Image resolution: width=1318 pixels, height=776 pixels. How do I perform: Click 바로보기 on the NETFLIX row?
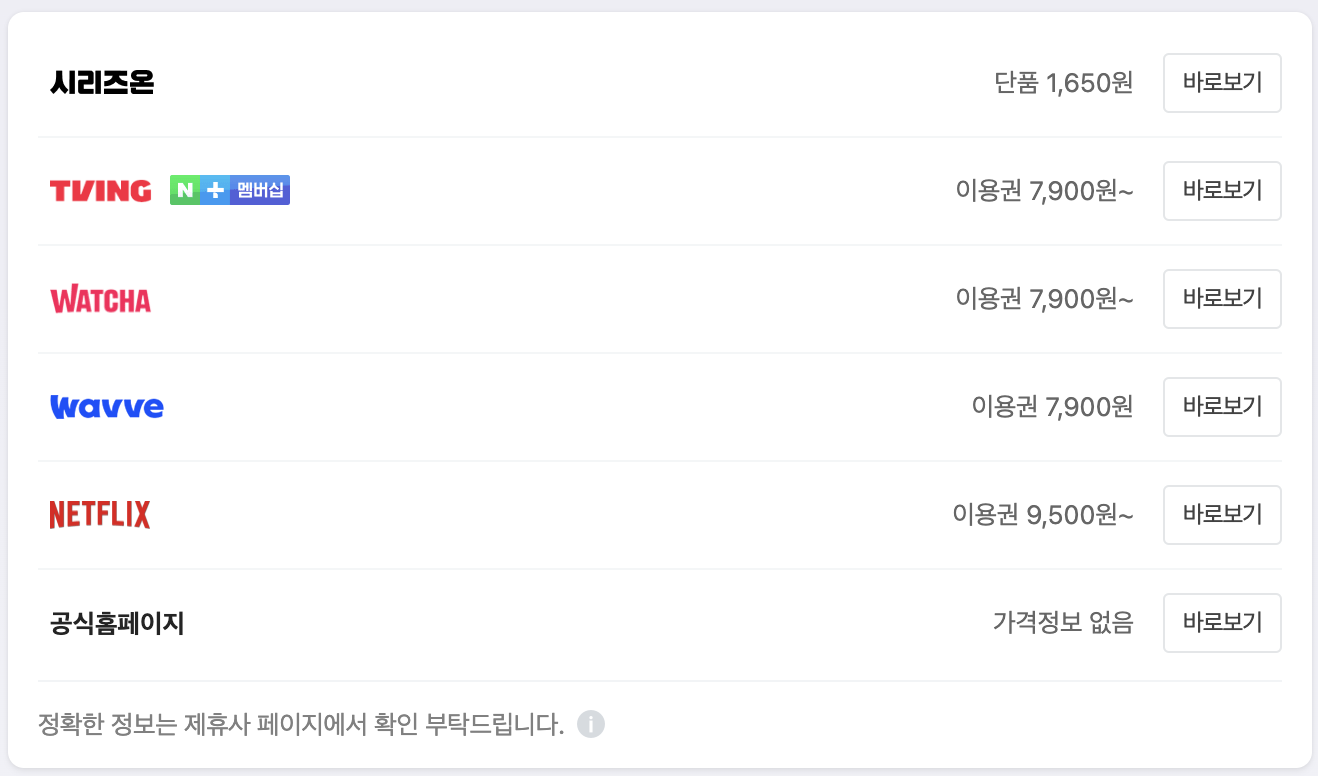click(x=1221, y=514)
